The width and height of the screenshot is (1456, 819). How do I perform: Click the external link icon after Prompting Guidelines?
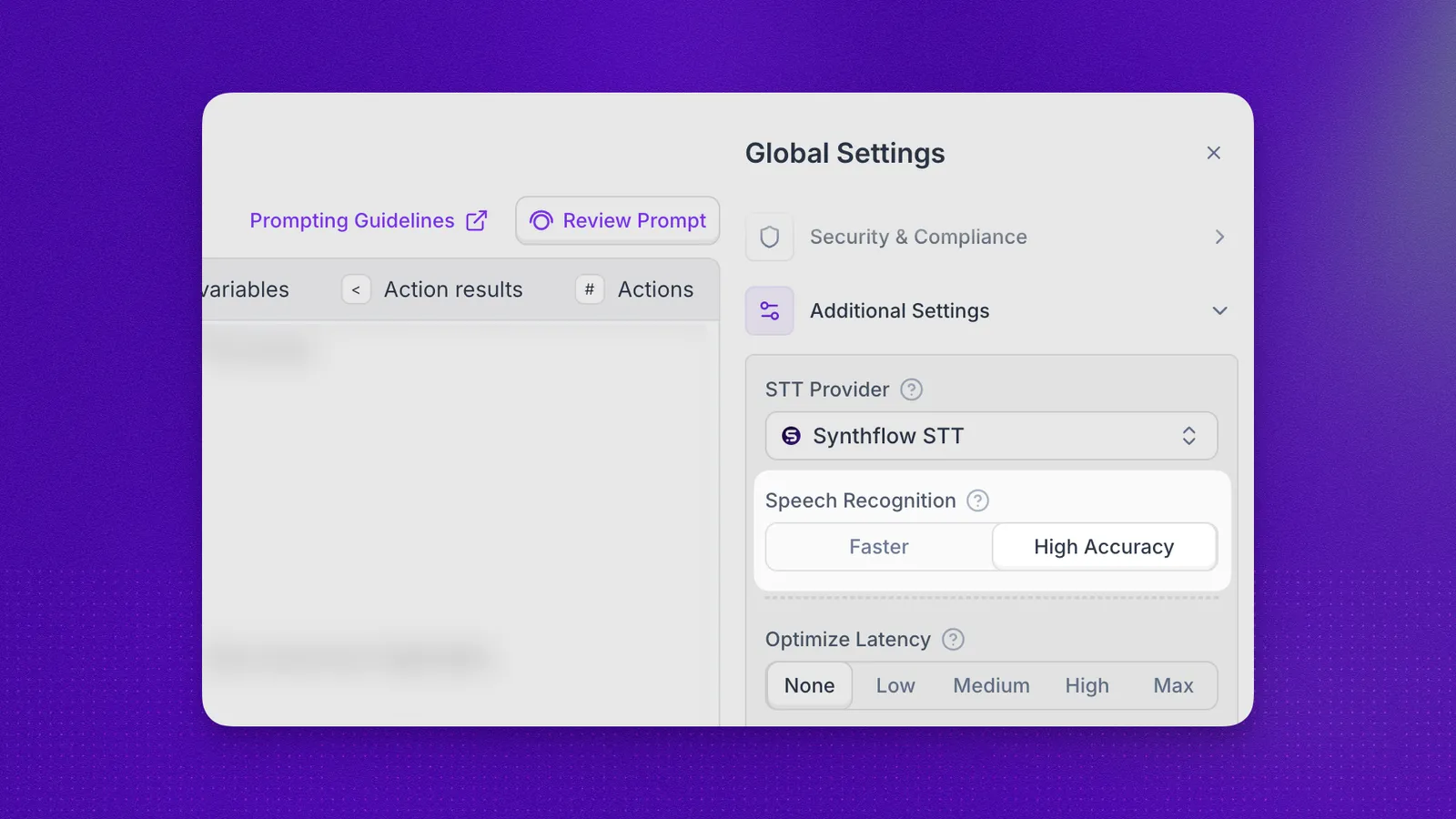pos(477,220)
